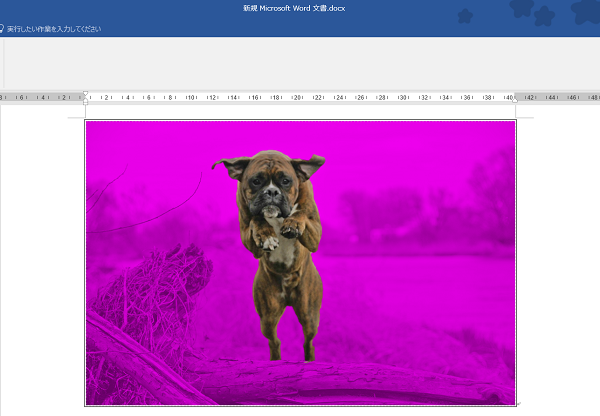The height and width of the screenshot is (416, 600).
Task: Click the small handle at picture's bottom-right corner
Action: point(518,404)
